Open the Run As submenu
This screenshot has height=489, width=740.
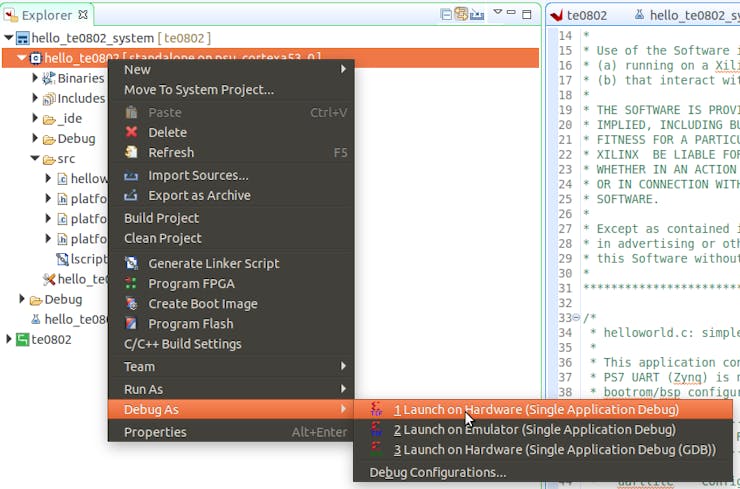click(231, 389)
